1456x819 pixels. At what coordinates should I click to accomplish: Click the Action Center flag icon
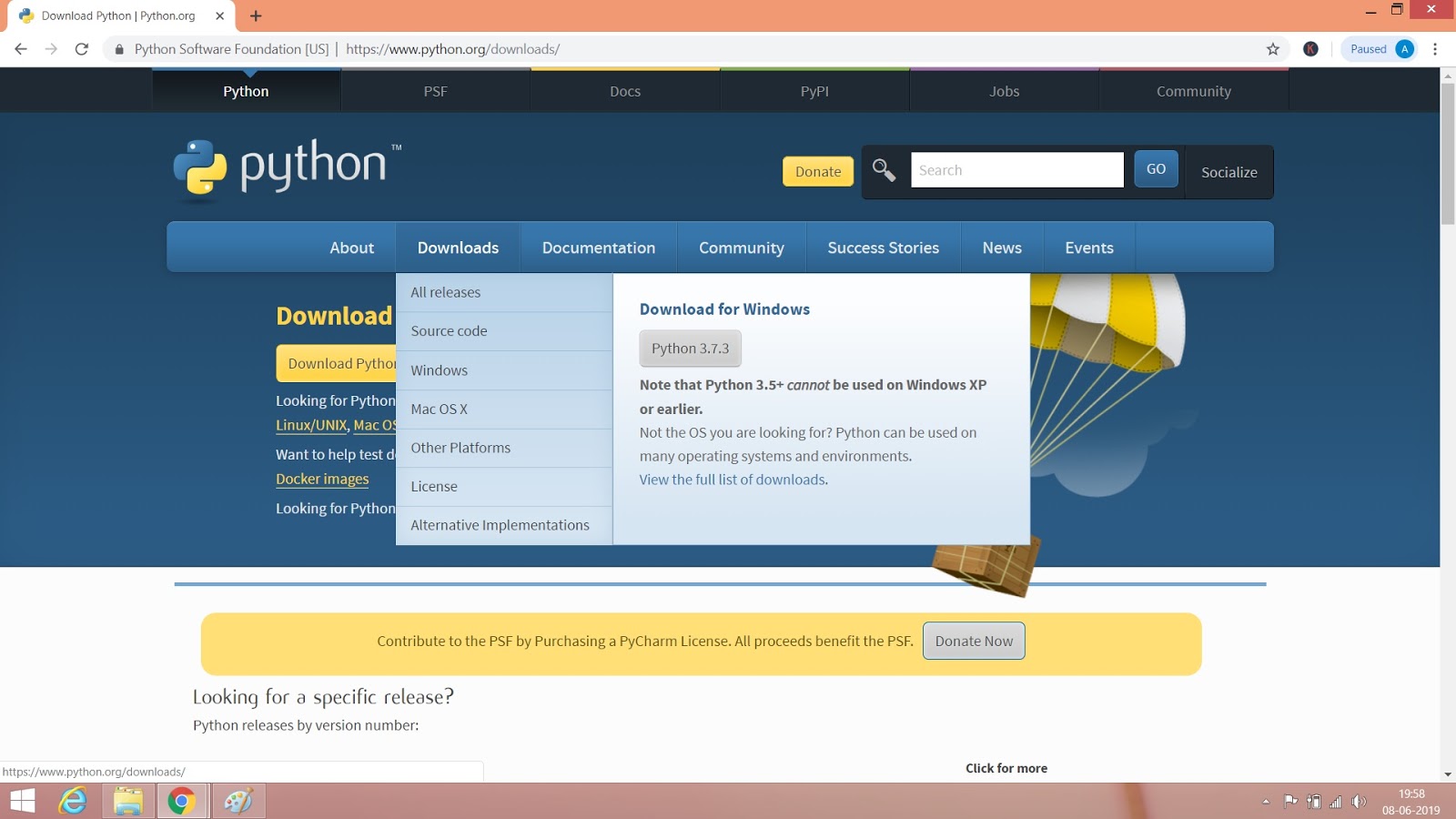[x=1290, y=802]
